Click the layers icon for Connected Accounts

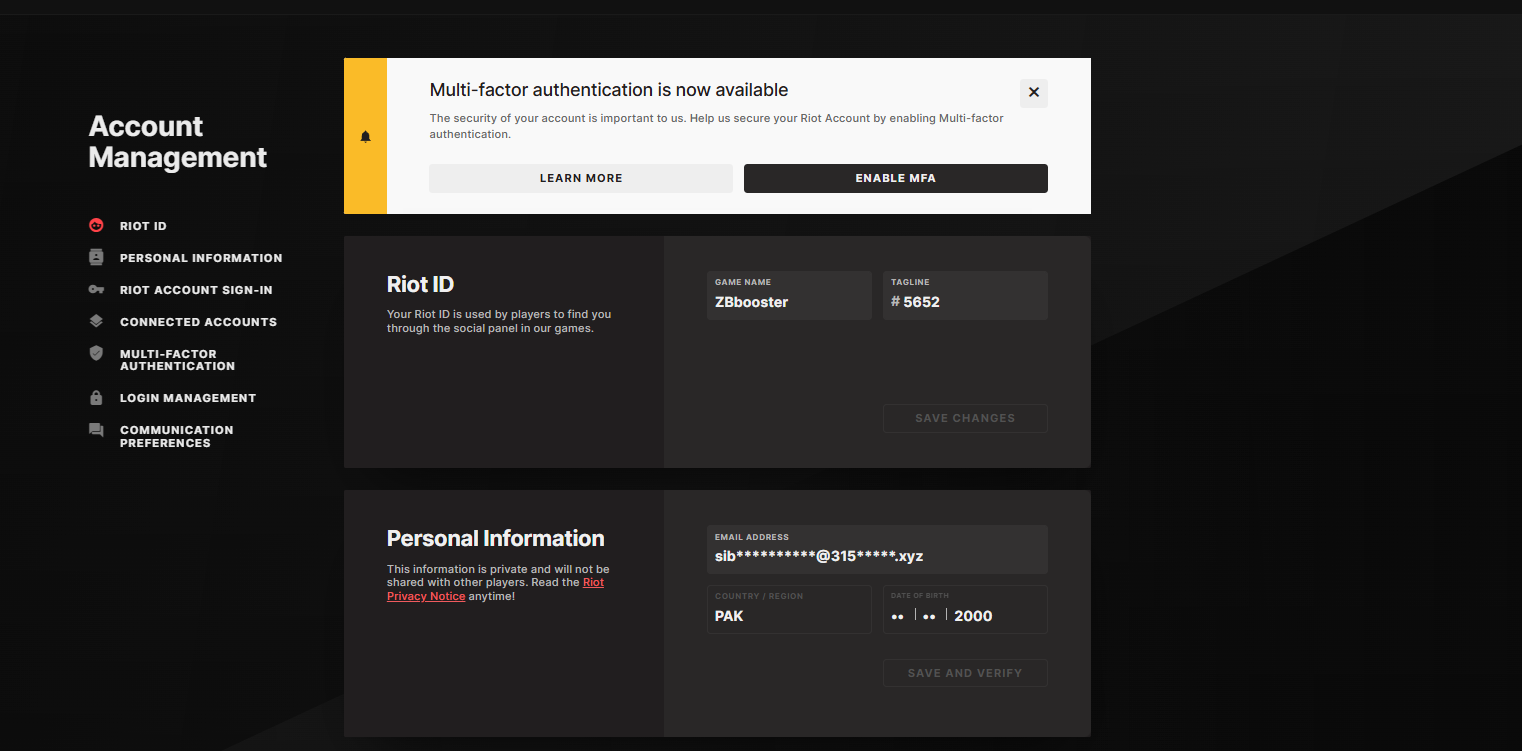click(x=96, y=322)
